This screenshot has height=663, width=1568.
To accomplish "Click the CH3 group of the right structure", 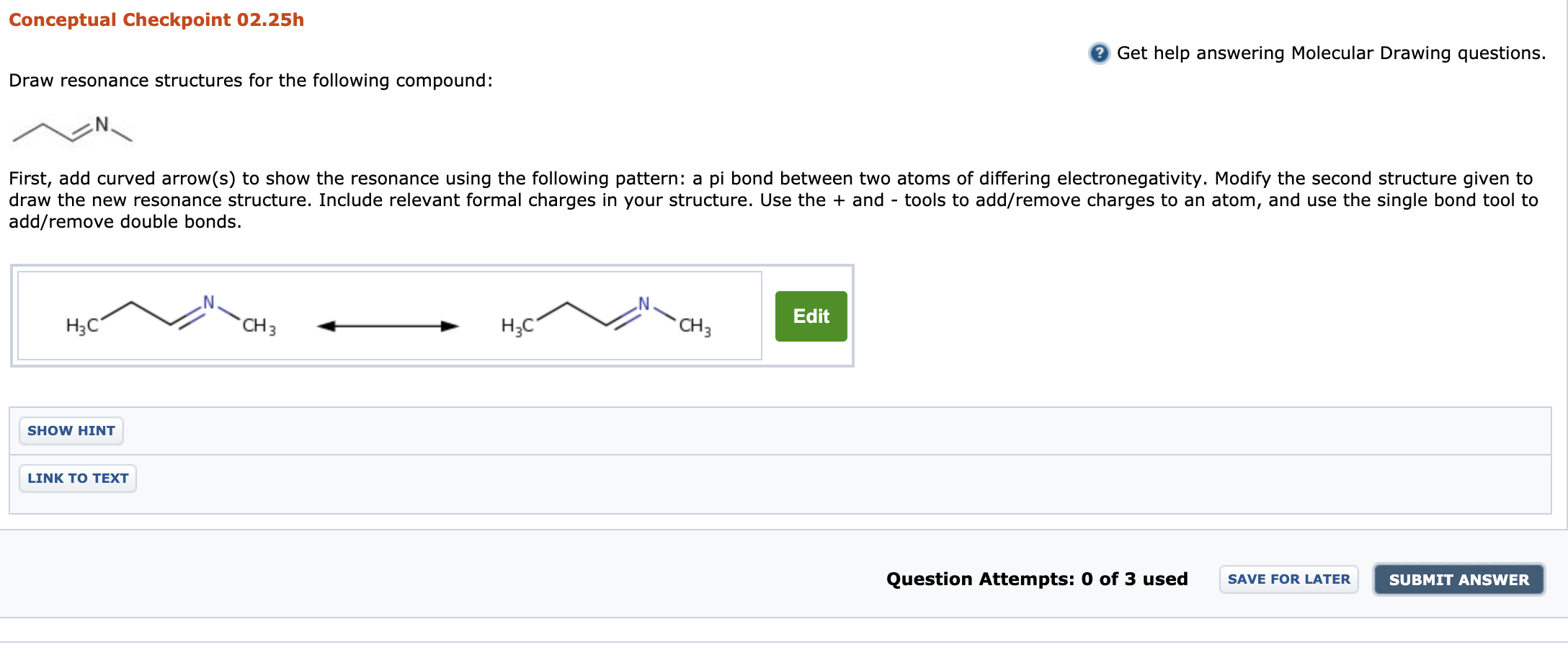I will click(695, 326).
